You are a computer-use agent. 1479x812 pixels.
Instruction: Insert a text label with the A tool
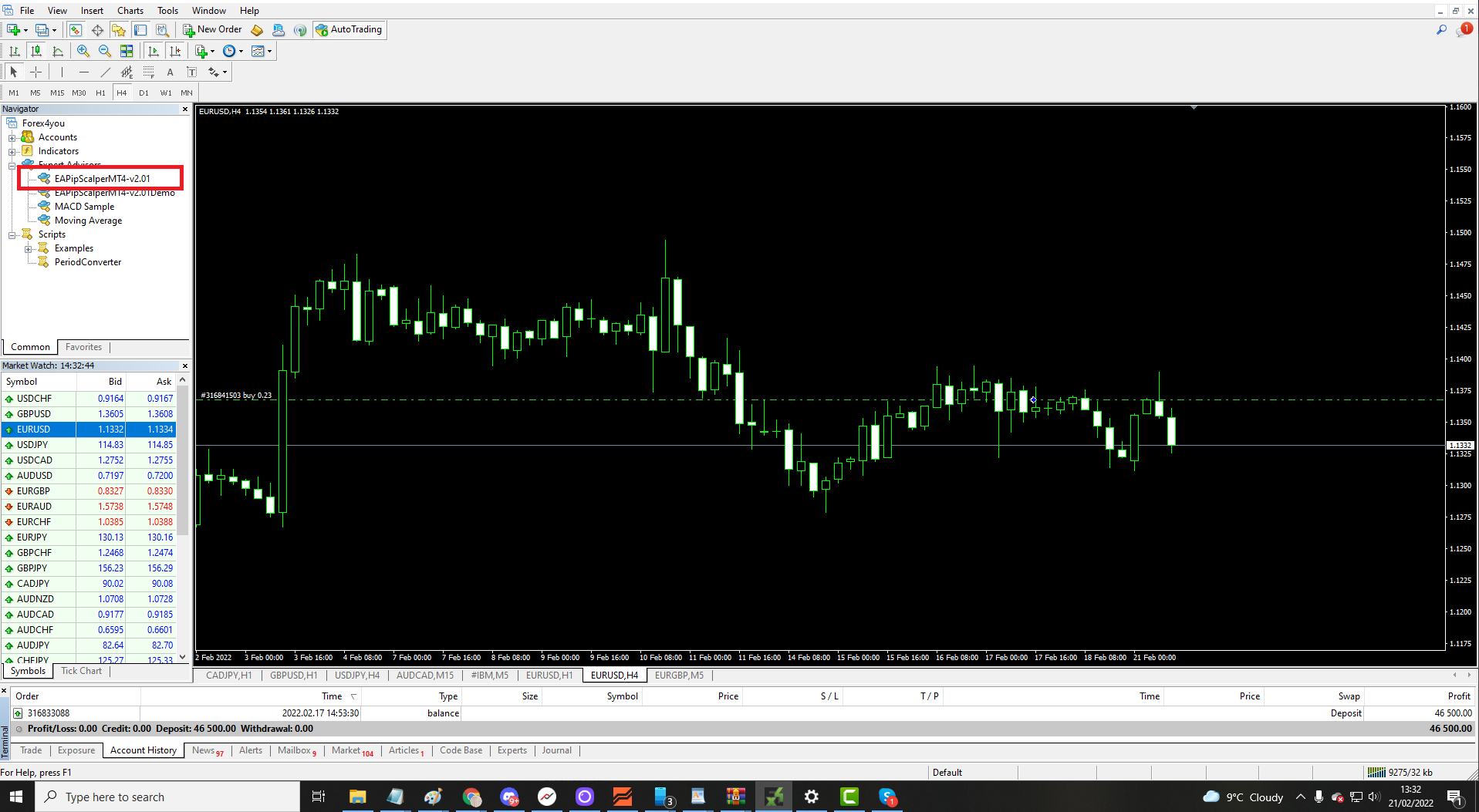pyautogui.click(x=170, y=72)
